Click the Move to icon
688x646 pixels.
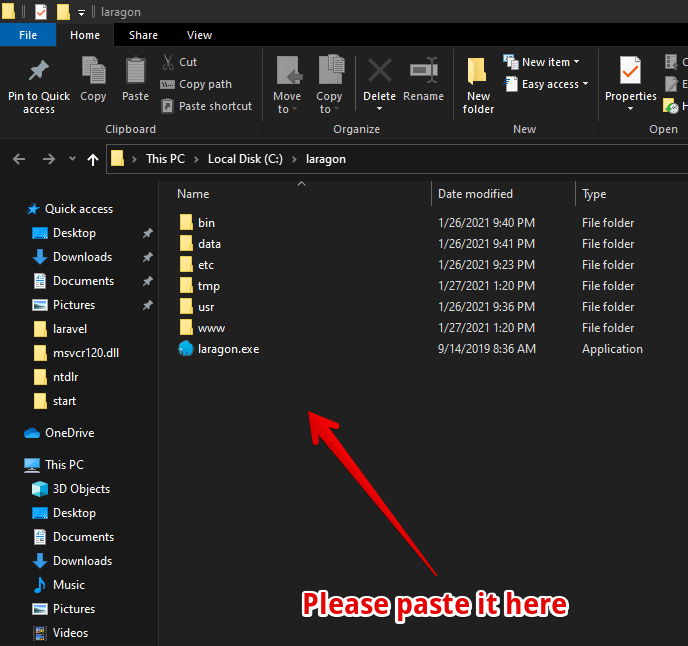289,70
